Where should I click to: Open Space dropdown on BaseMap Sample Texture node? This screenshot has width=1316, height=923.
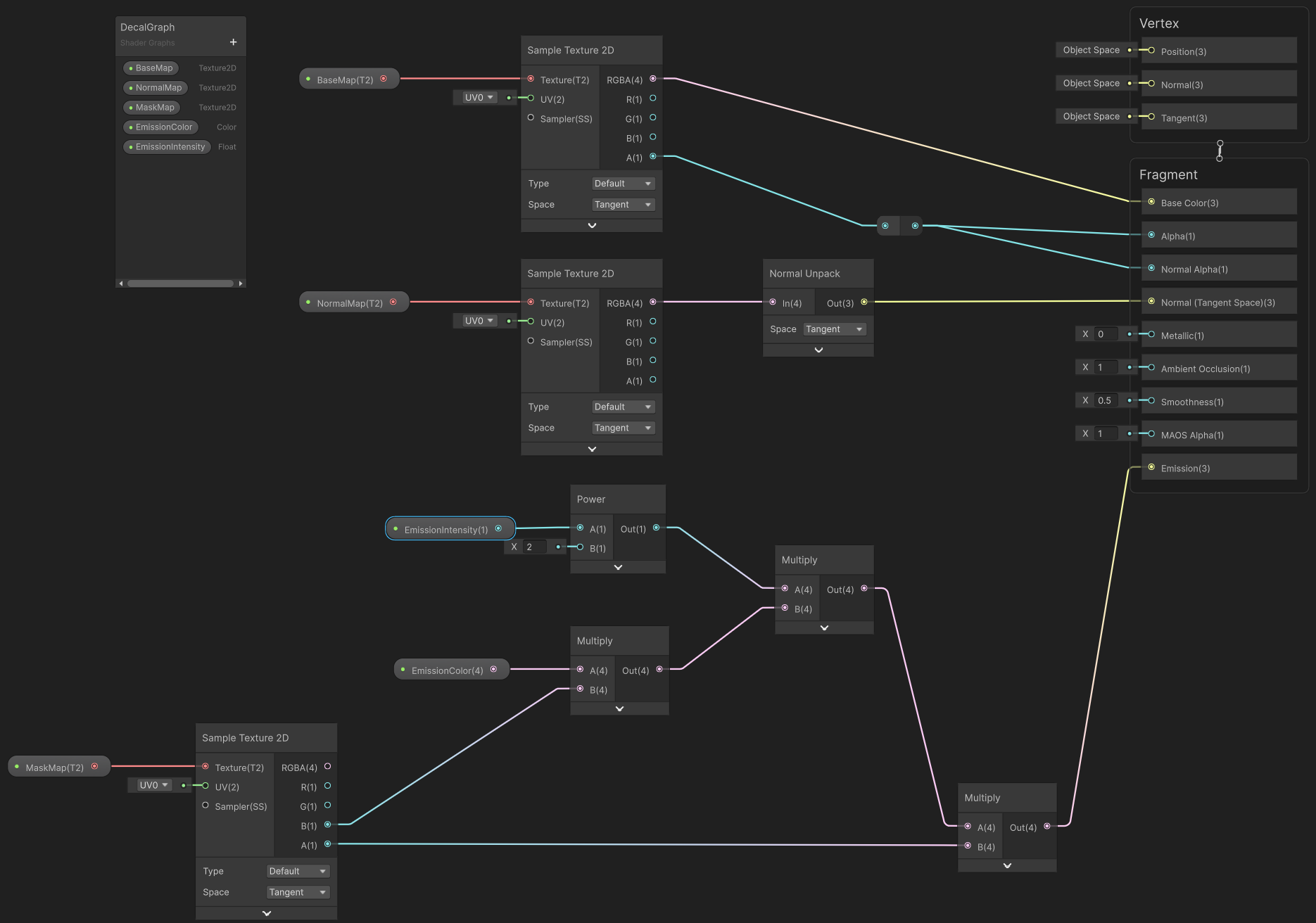[624, 205]
